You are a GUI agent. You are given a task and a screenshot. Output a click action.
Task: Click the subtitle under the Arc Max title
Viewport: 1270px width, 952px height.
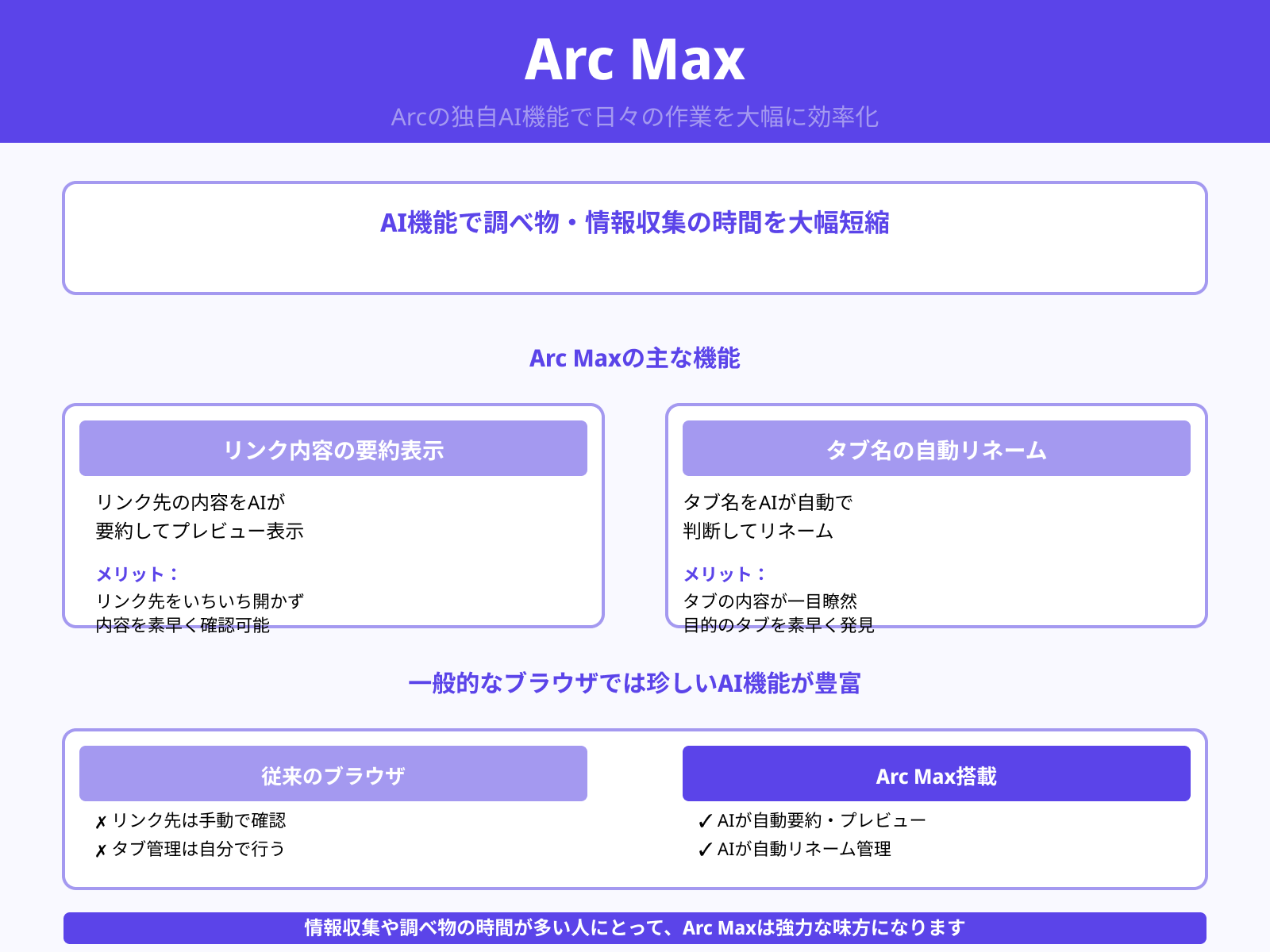point(635,116)
